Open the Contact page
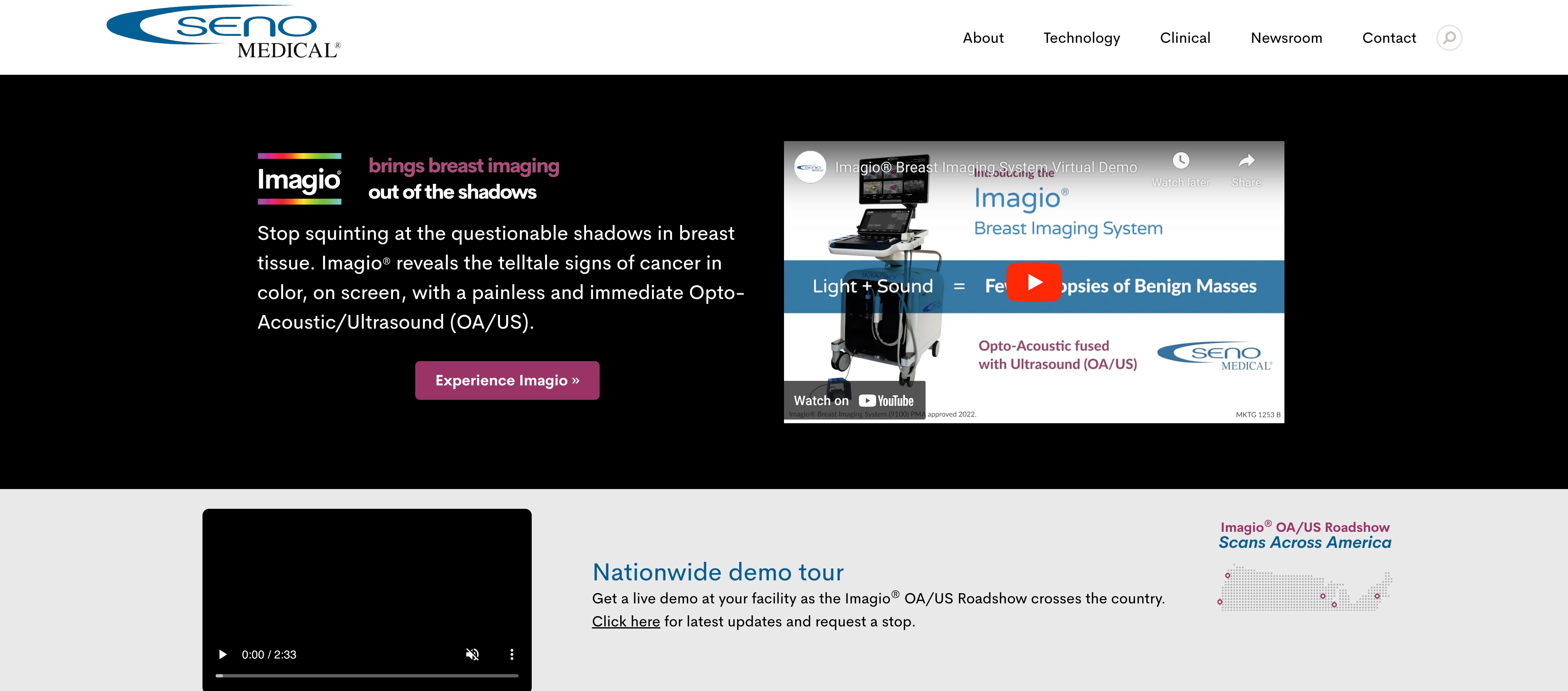Image resolution: width=1568 pixels, height=691 pixels. point(1389,38)
